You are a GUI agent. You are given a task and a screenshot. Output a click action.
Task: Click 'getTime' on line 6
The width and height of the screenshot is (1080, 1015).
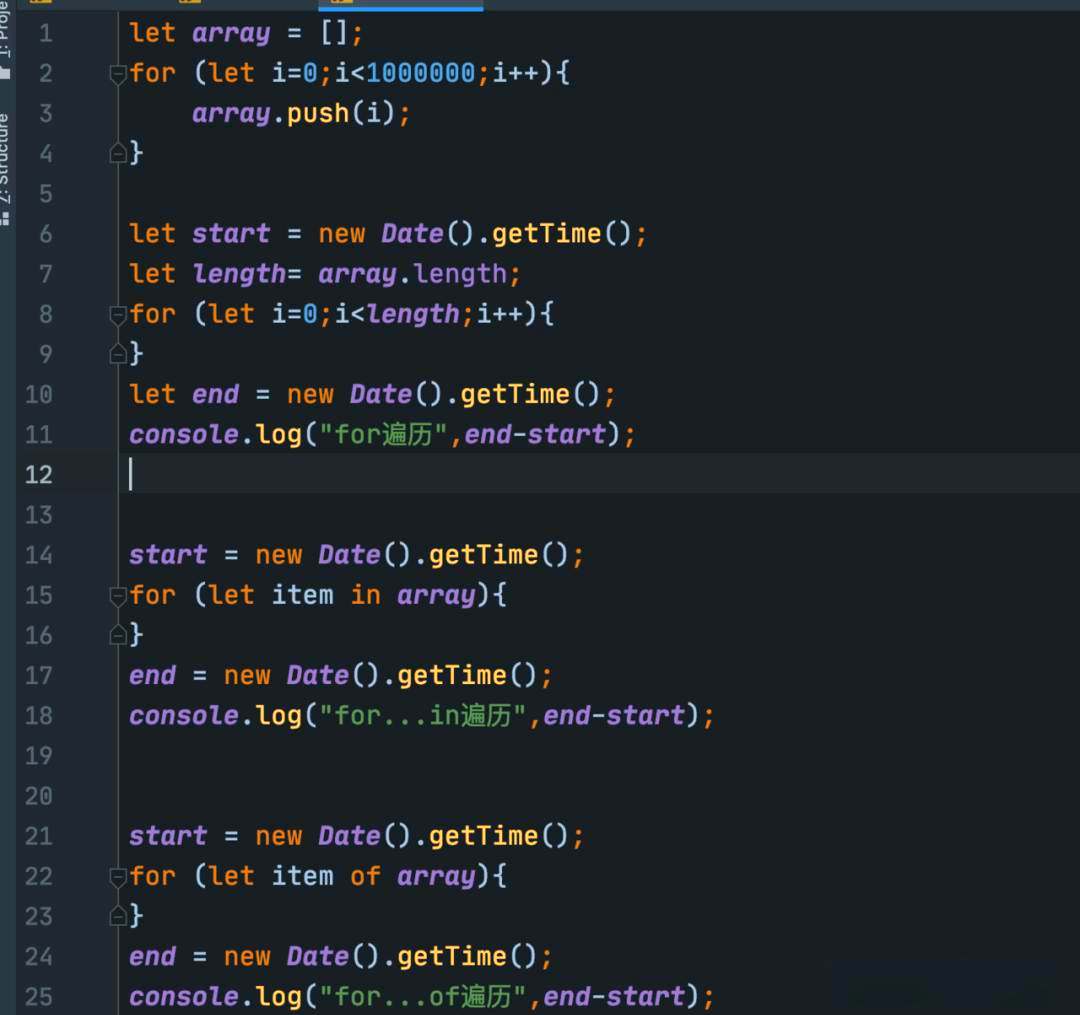click(546, 234)
